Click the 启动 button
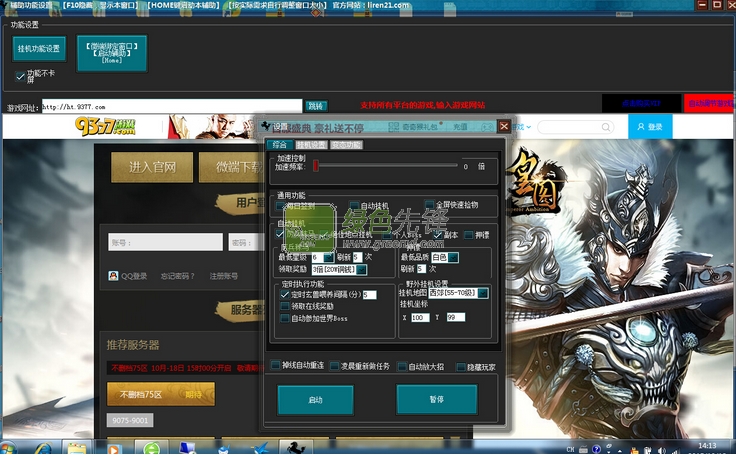The height and width of the screenshot is (455, 736). (x=315, y=400)
